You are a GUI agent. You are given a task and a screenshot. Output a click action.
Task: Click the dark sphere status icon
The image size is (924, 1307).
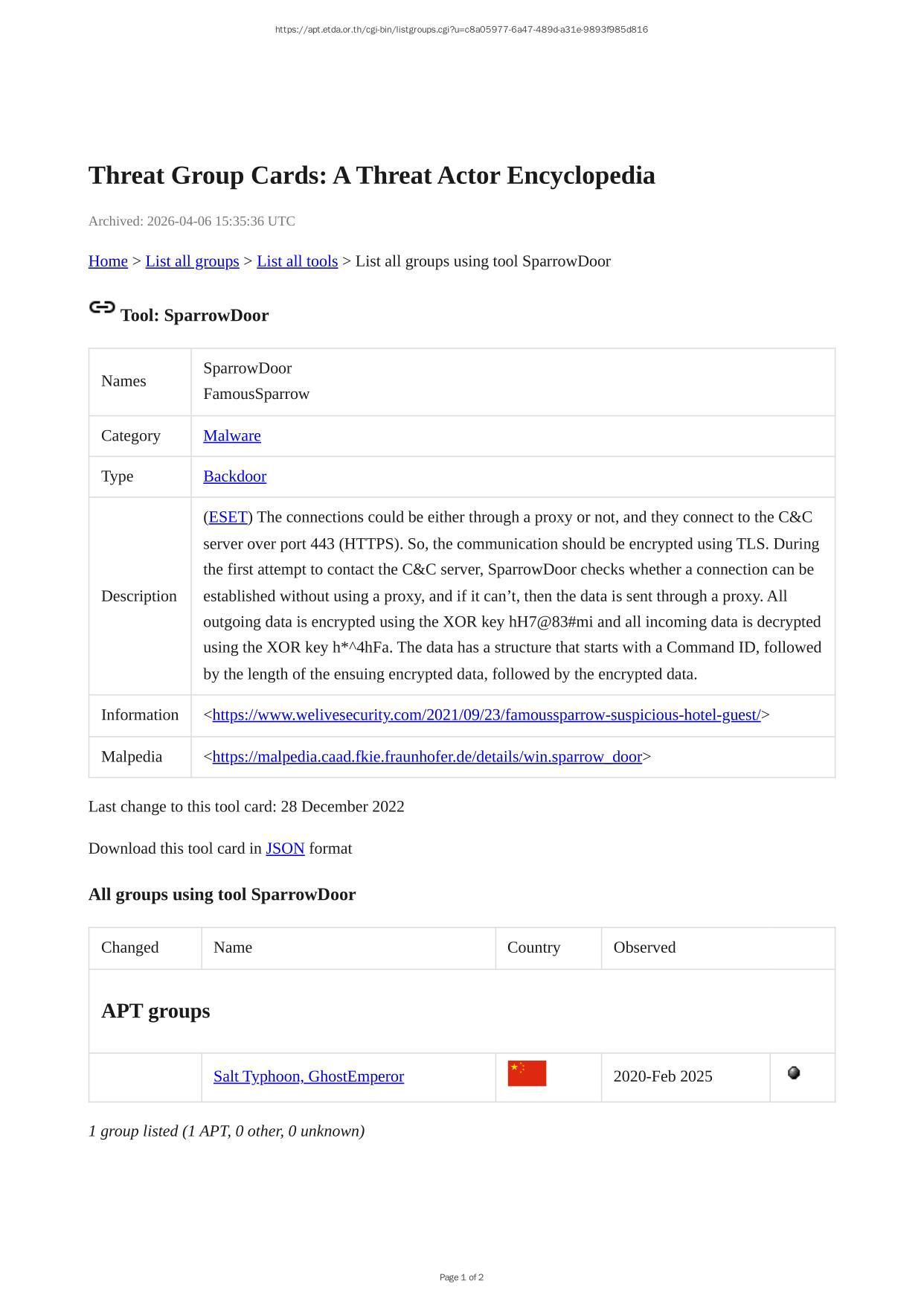(794, 1073)
